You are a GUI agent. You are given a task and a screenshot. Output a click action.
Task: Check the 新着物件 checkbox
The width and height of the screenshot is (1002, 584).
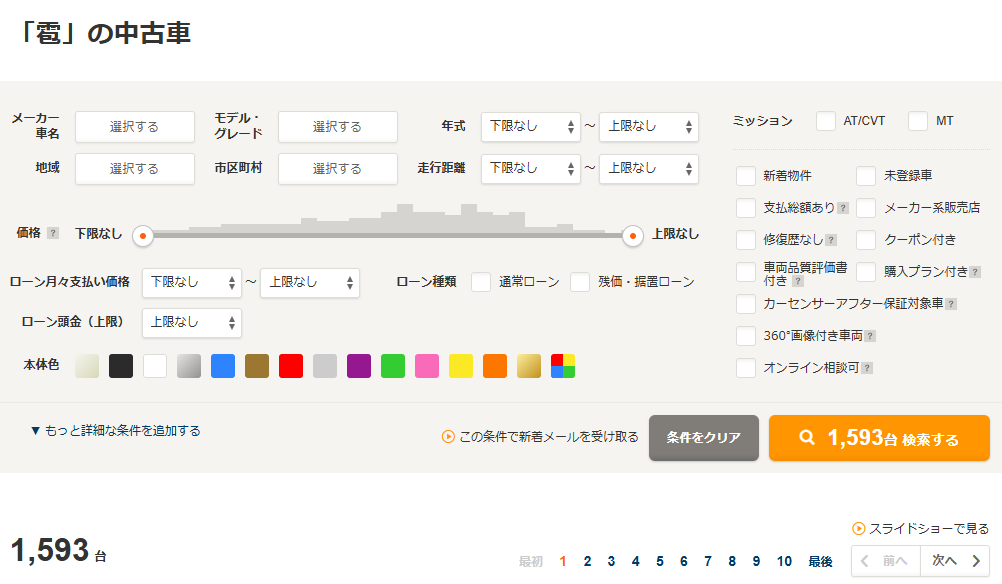(746, 176)
